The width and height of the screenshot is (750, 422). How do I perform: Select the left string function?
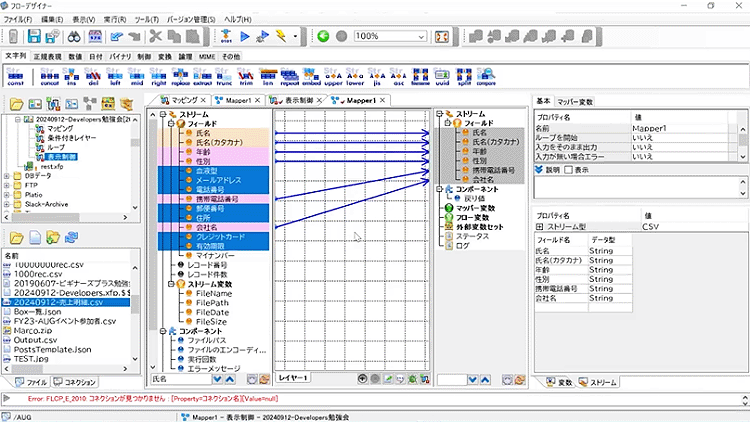click(x=115, y=77)
